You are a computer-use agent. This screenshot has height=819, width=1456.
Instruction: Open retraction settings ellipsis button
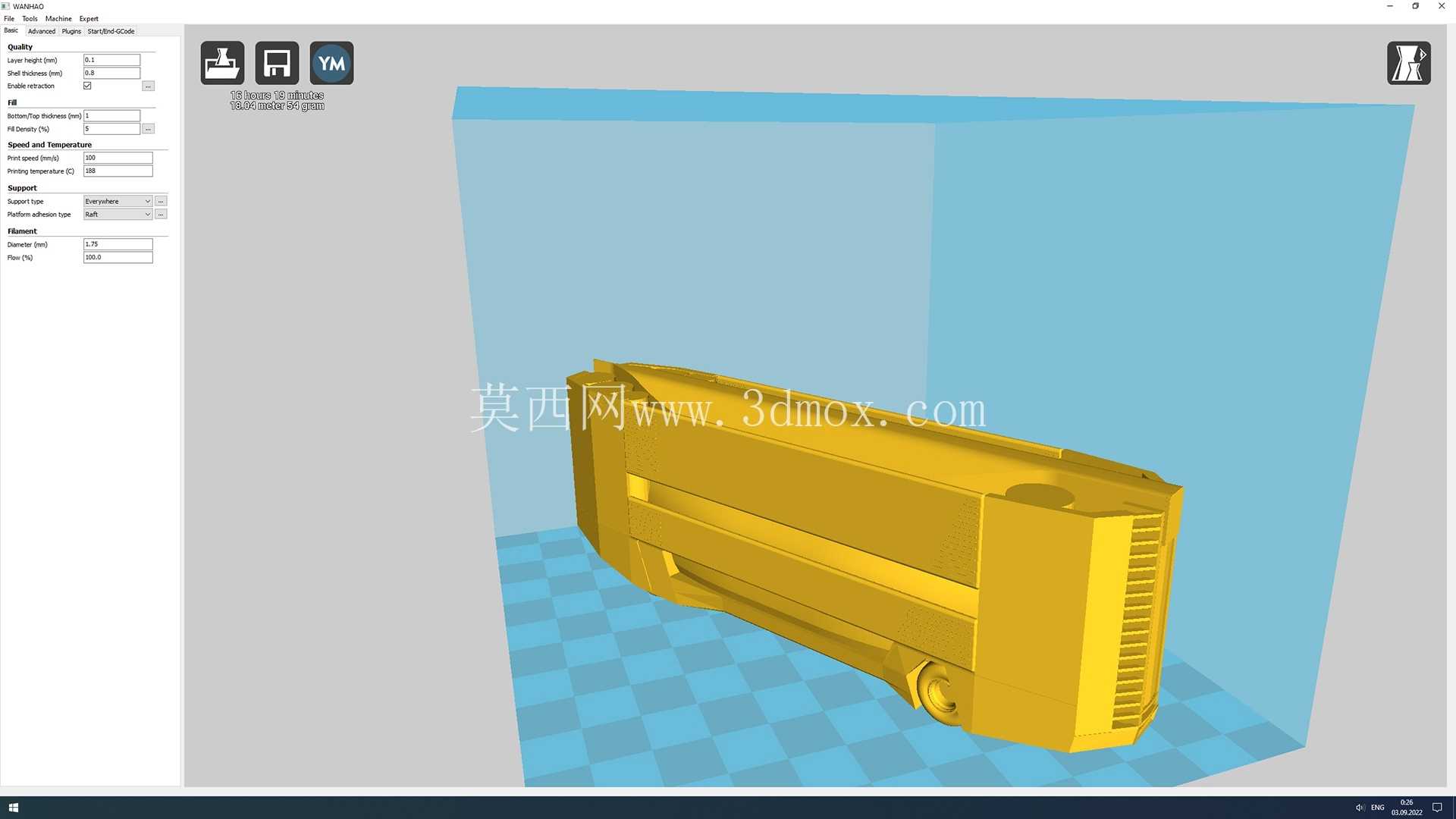pyautogui.click(x=148, y=86)
